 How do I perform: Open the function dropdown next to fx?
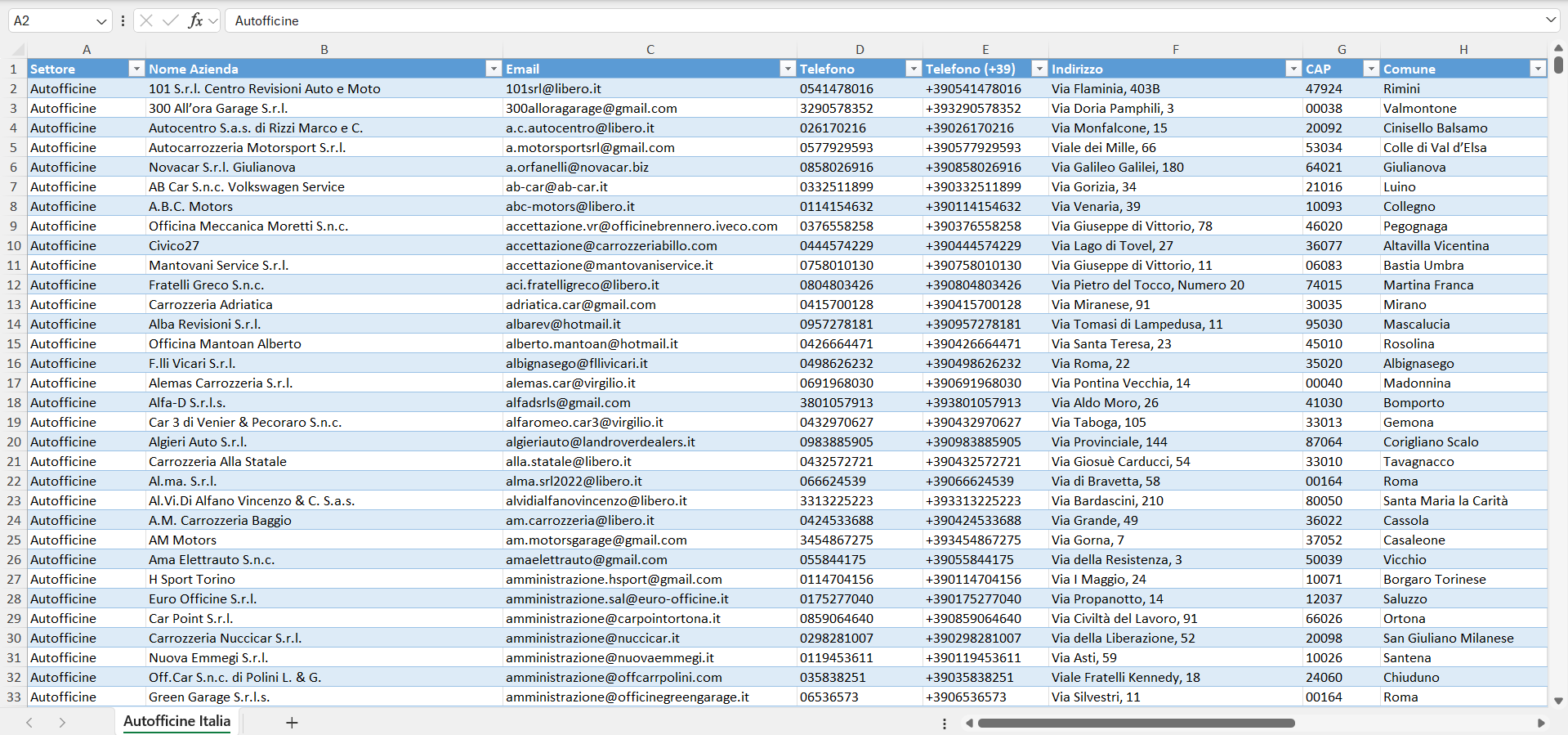coord(213,21)
